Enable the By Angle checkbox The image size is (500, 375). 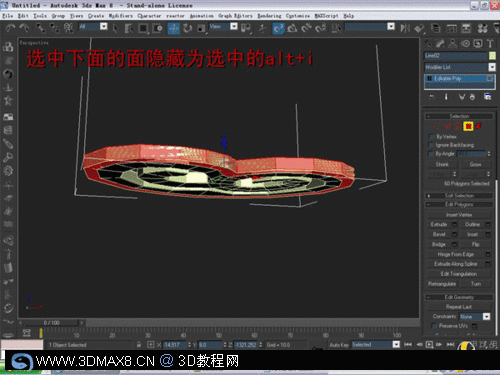(x=432, y=154)
